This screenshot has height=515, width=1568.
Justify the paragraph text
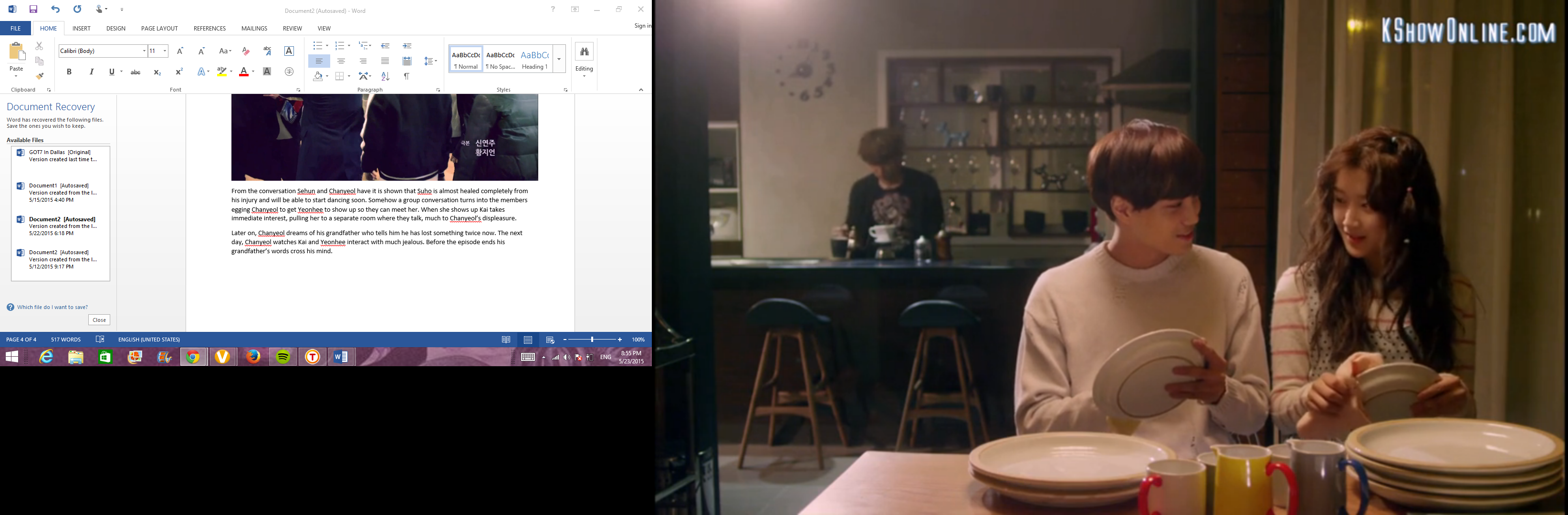385,61
